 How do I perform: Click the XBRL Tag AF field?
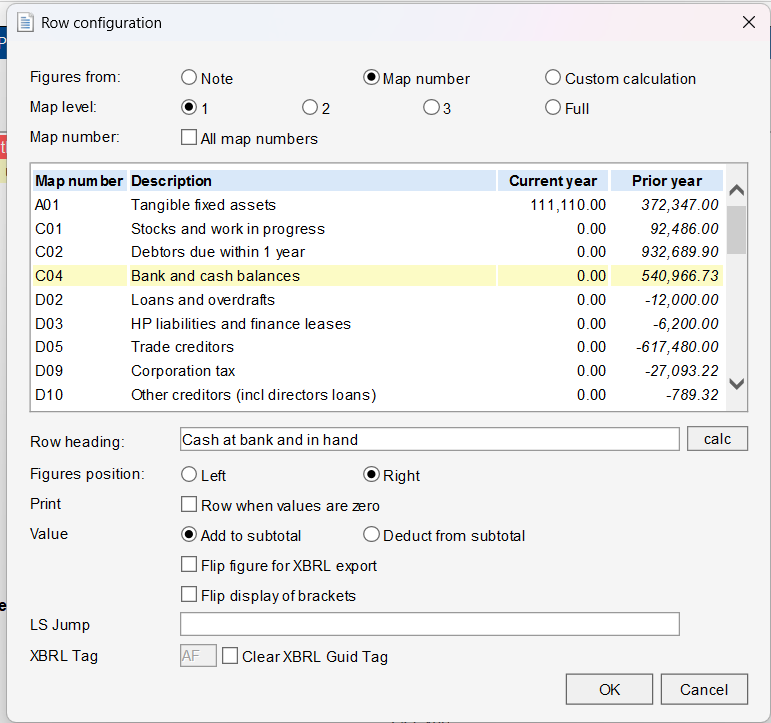(198, 656)
